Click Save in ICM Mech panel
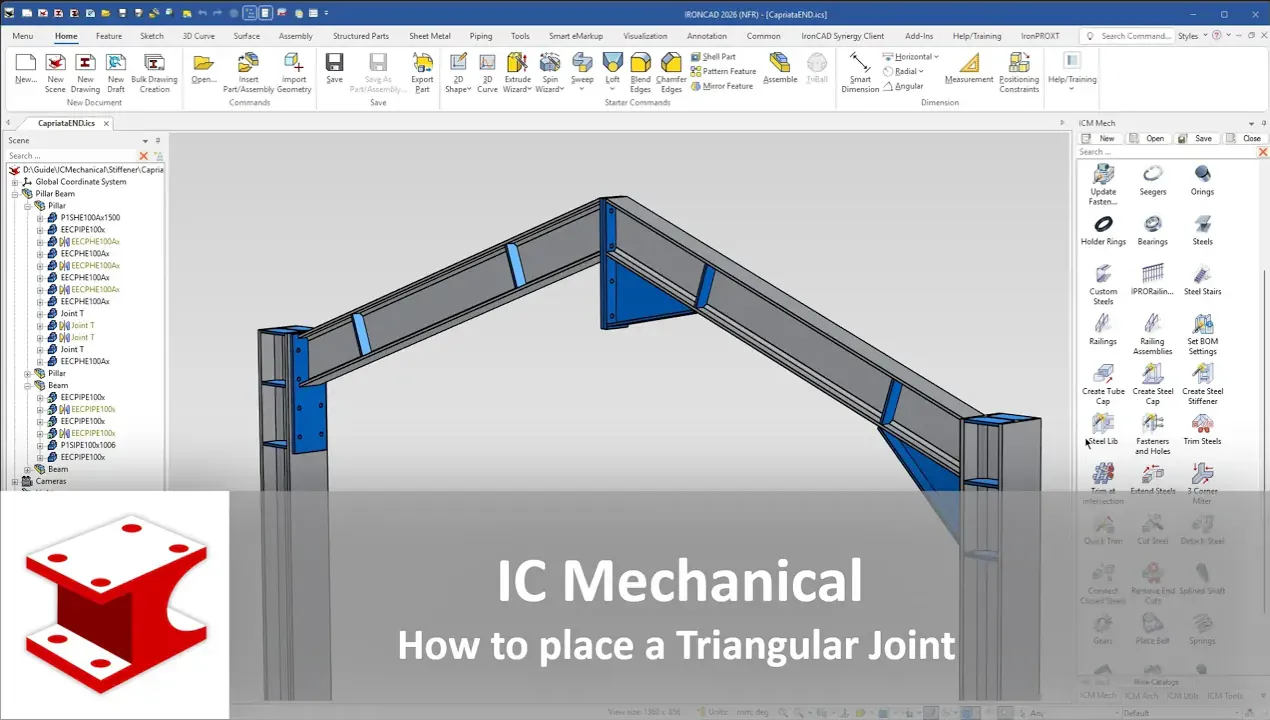The width and height of the screenshot is (1270, 720). click(1196, 139)
